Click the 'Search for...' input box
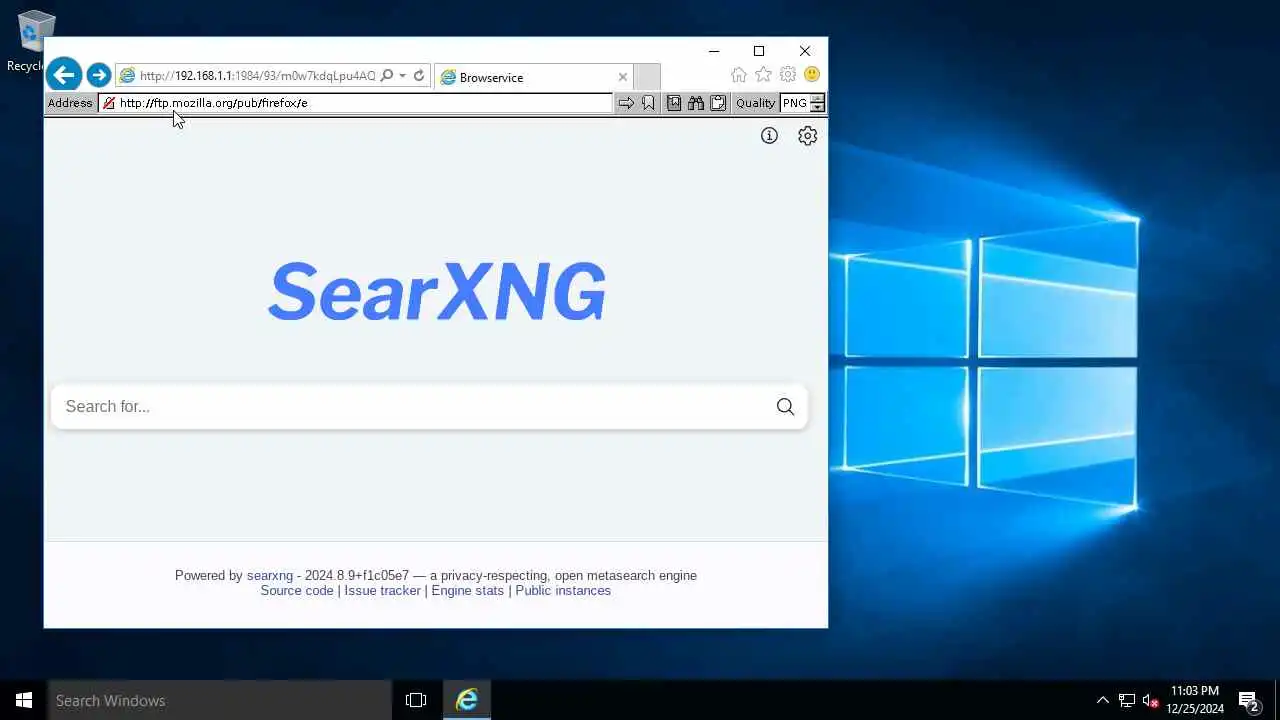 pyautogui.click(x=410, y=406)
